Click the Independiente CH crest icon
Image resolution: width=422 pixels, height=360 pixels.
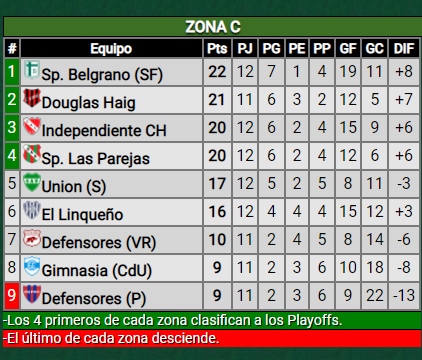32,126
